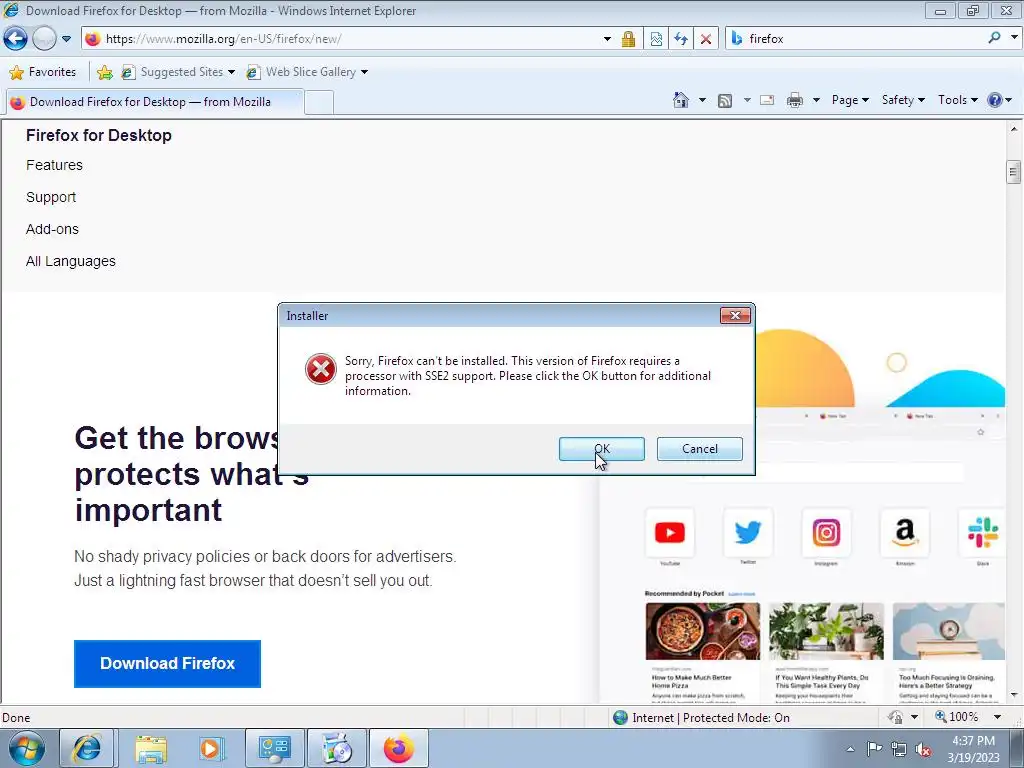This screenshot has height=768, width=1024.
Task: Click OK in the Installer dialog
Action: click(601, 449)
